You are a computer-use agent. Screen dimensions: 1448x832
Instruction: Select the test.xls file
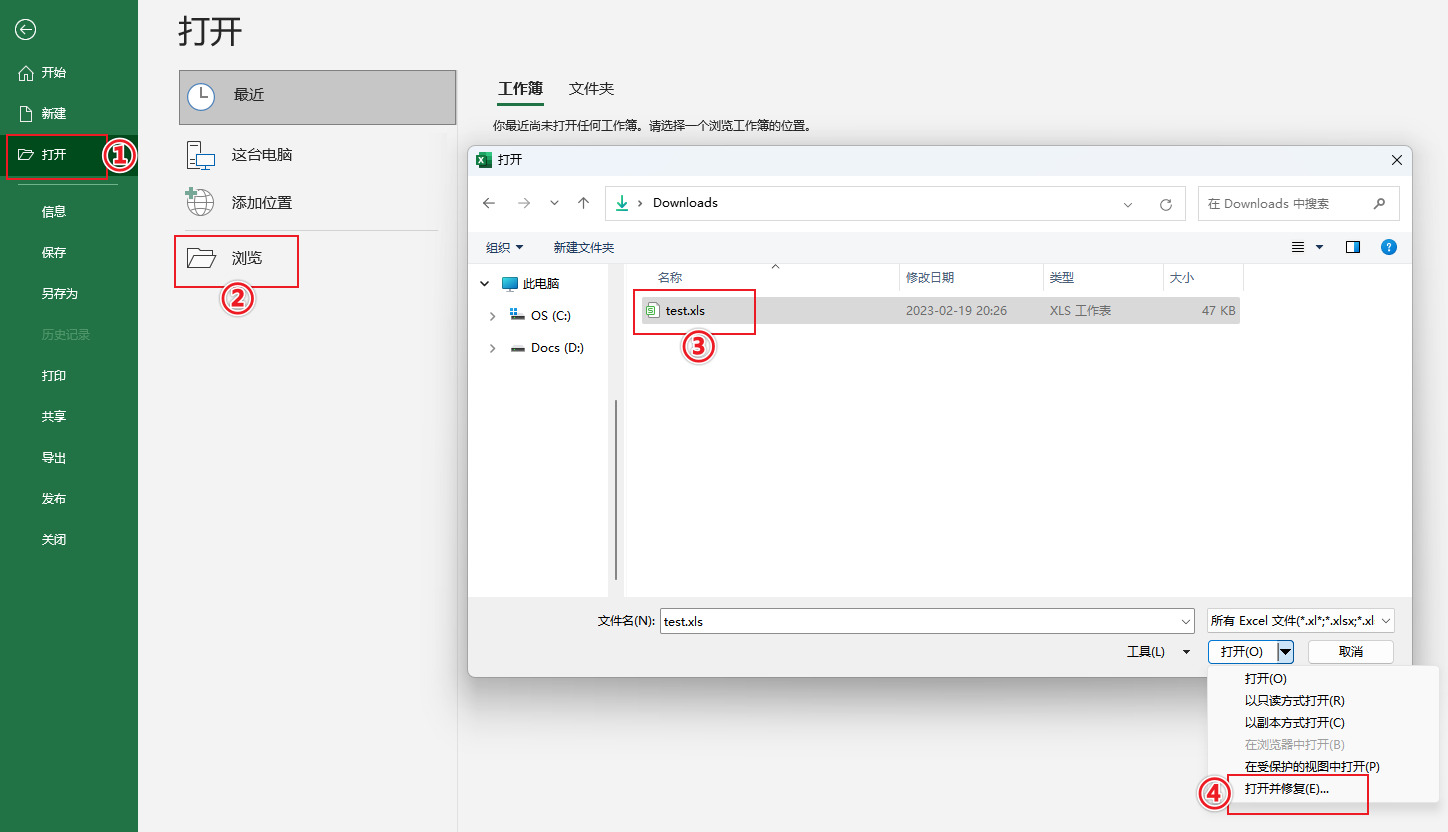[685, 311]
